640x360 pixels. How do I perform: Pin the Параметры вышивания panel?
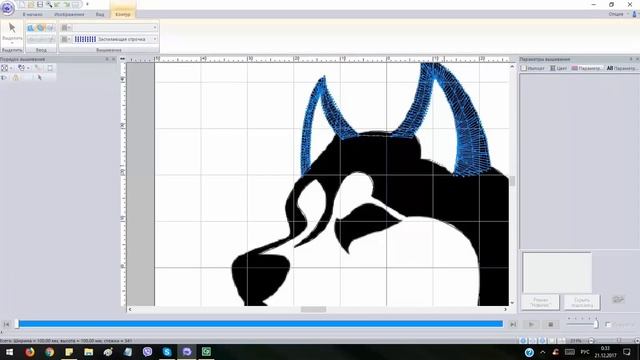(x=631, y=59)
